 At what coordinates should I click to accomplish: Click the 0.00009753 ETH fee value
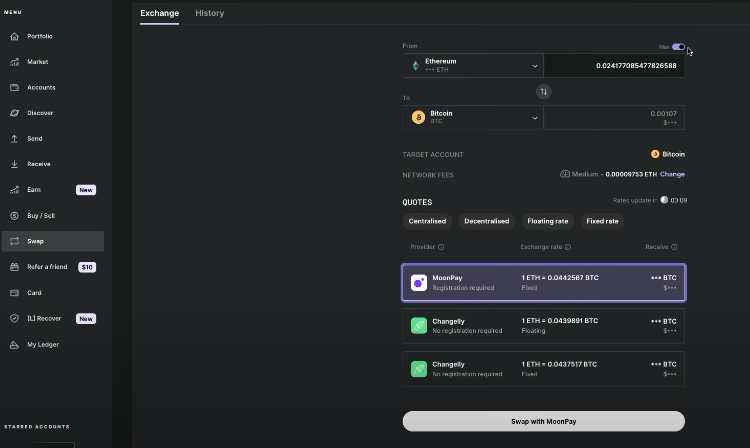point(631,174)
